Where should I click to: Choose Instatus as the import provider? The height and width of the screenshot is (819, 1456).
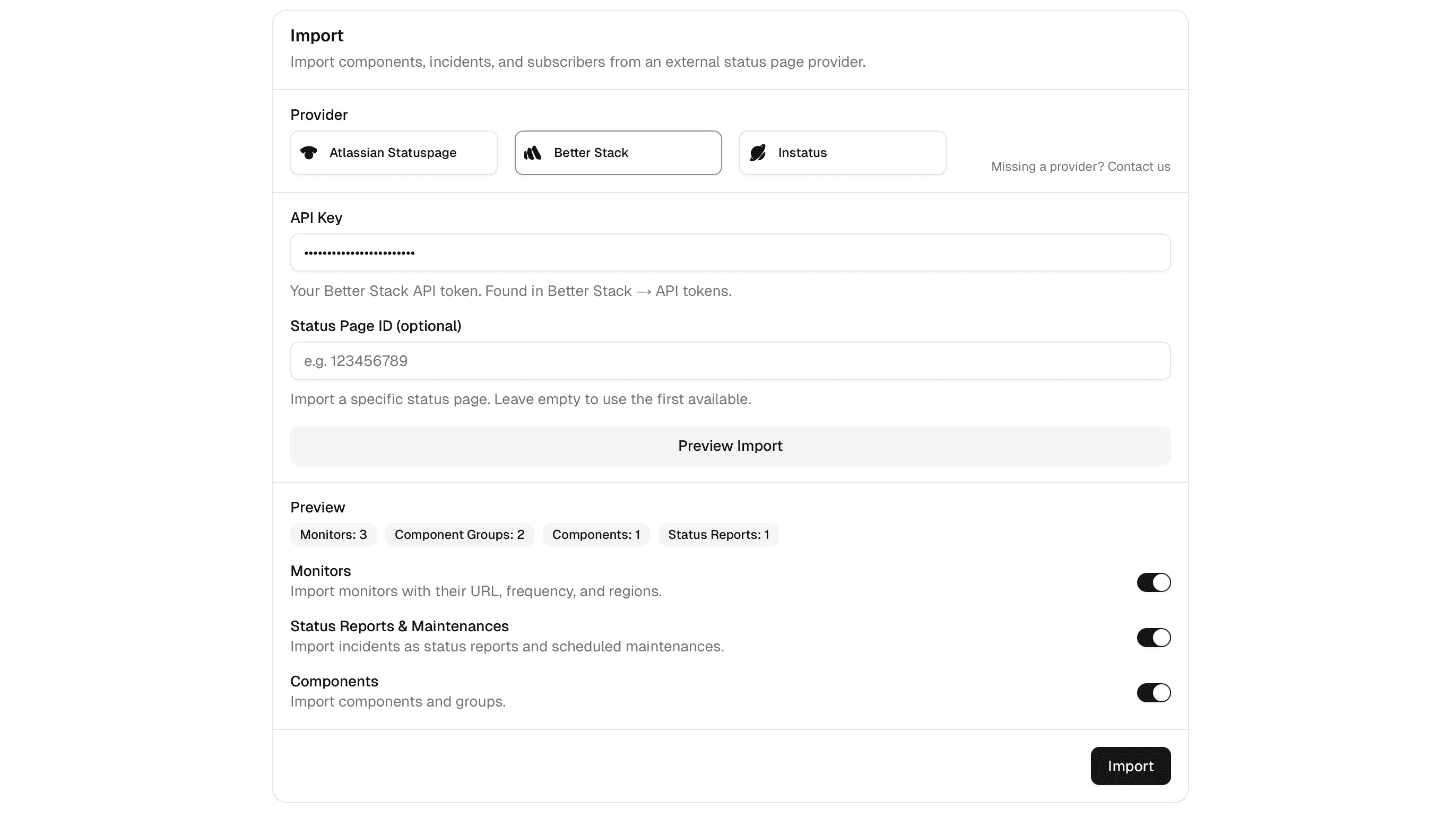click(x=842, y=152)
